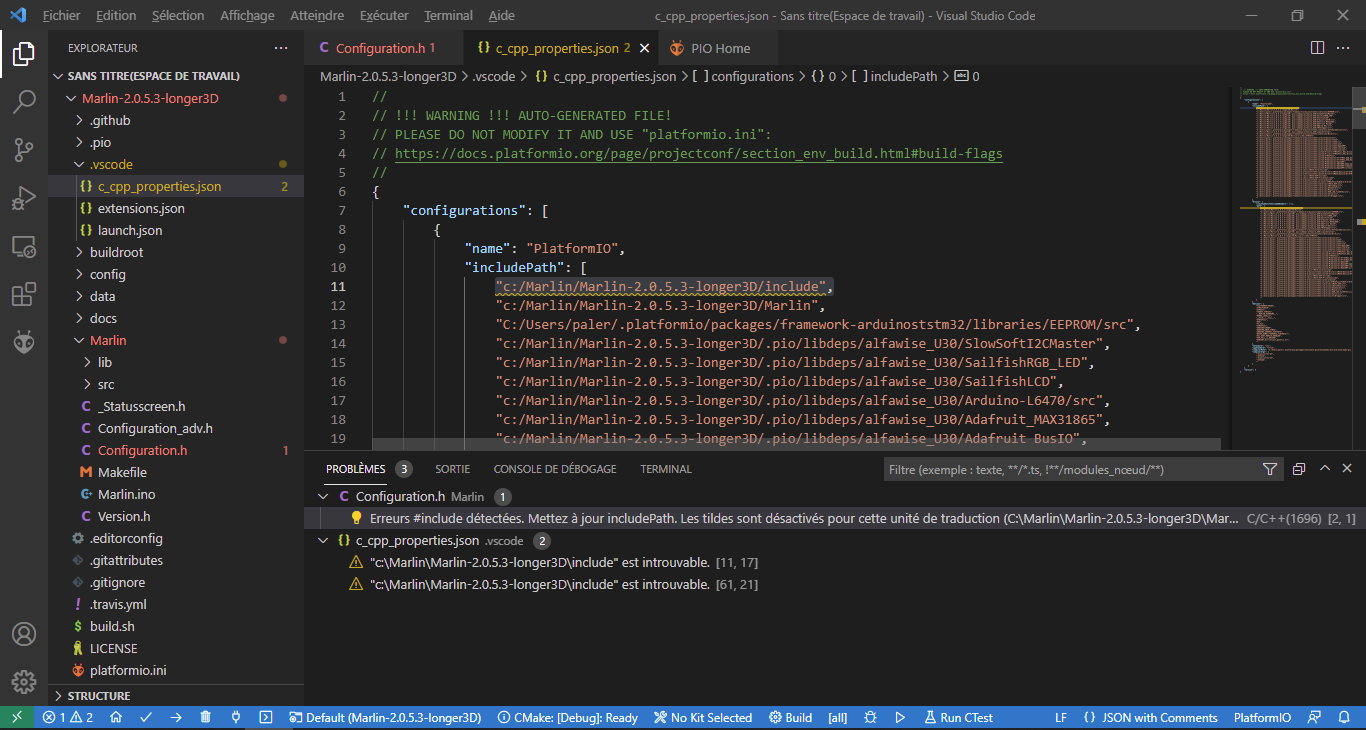Click the PlatformIO Build checkmark in status bar
The width and height of the screenshot is (1366, 730).
(146, 718)
